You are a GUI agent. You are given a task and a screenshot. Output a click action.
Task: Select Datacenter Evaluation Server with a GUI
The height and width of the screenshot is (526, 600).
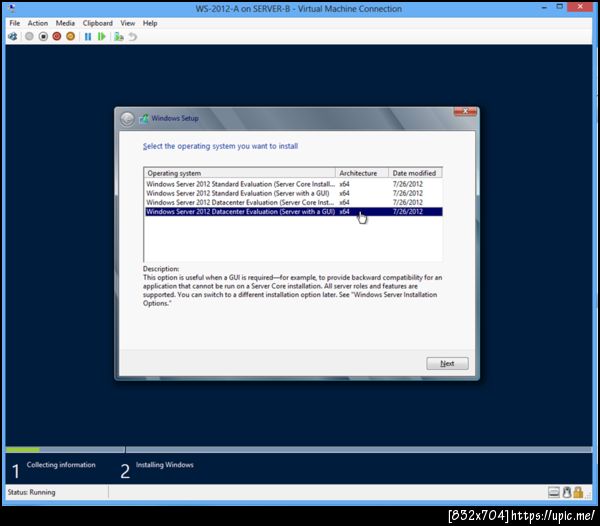tap(293, 212)
